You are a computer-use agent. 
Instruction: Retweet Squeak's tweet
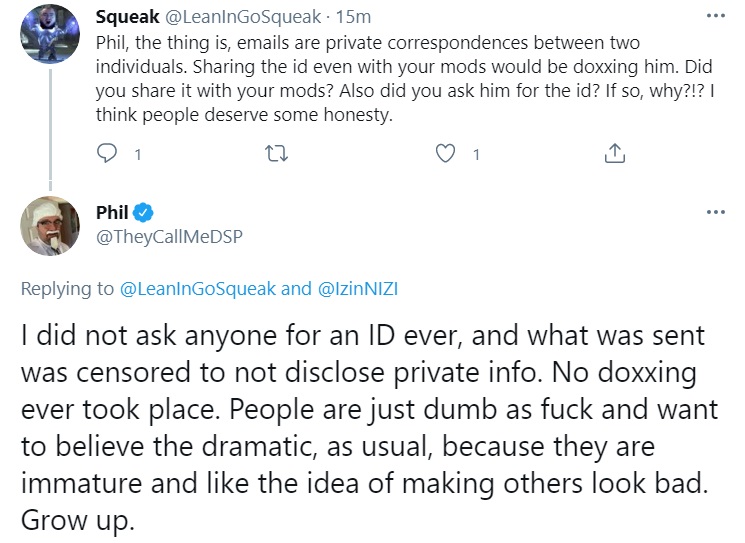coord(276,153)
